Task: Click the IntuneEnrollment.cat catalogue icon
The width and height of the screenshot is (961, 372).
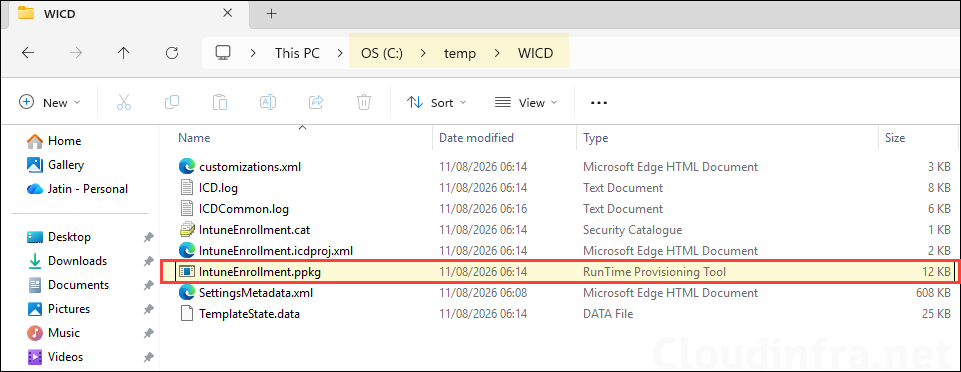Action: tap(186, 230)
